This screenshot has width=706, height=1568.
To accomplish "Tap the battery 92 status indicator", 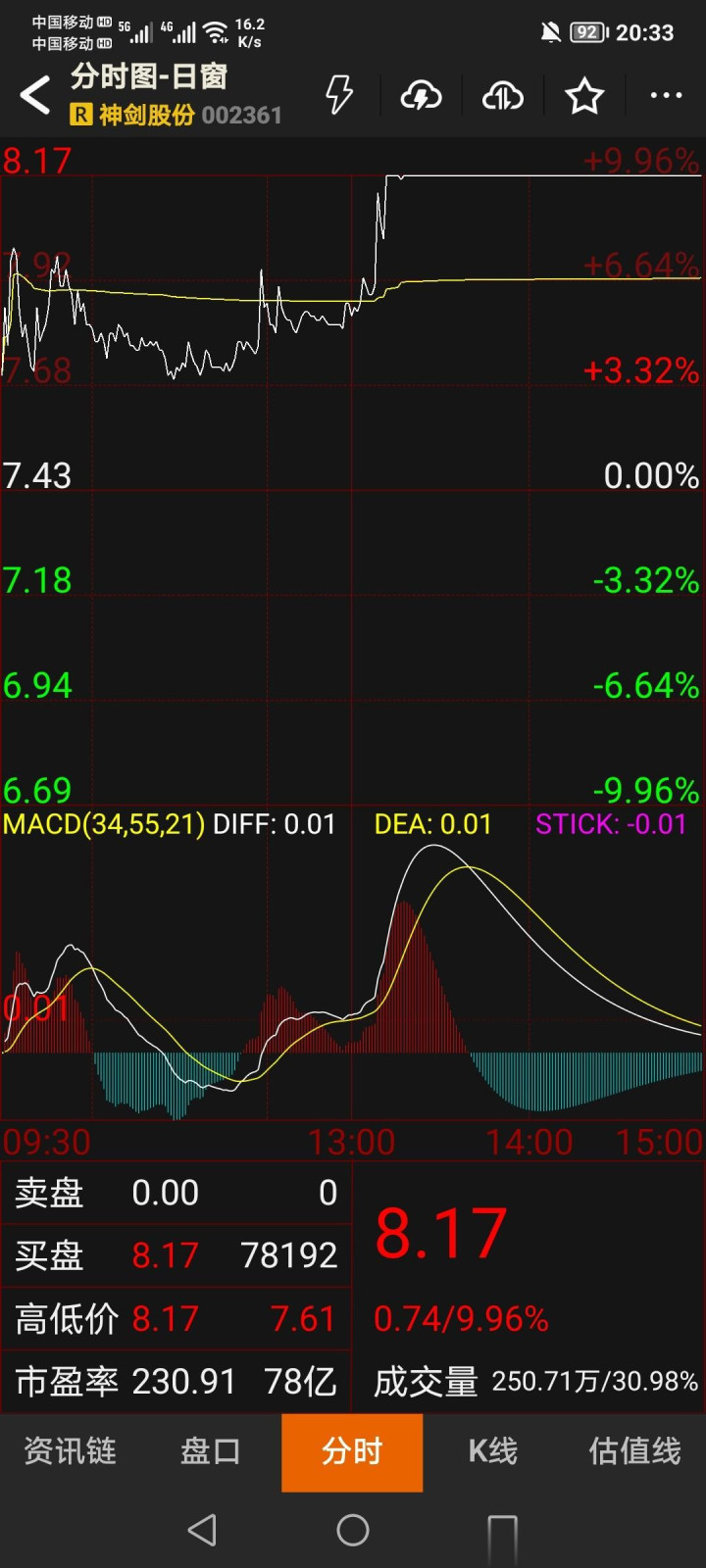I will click(589, 32).
